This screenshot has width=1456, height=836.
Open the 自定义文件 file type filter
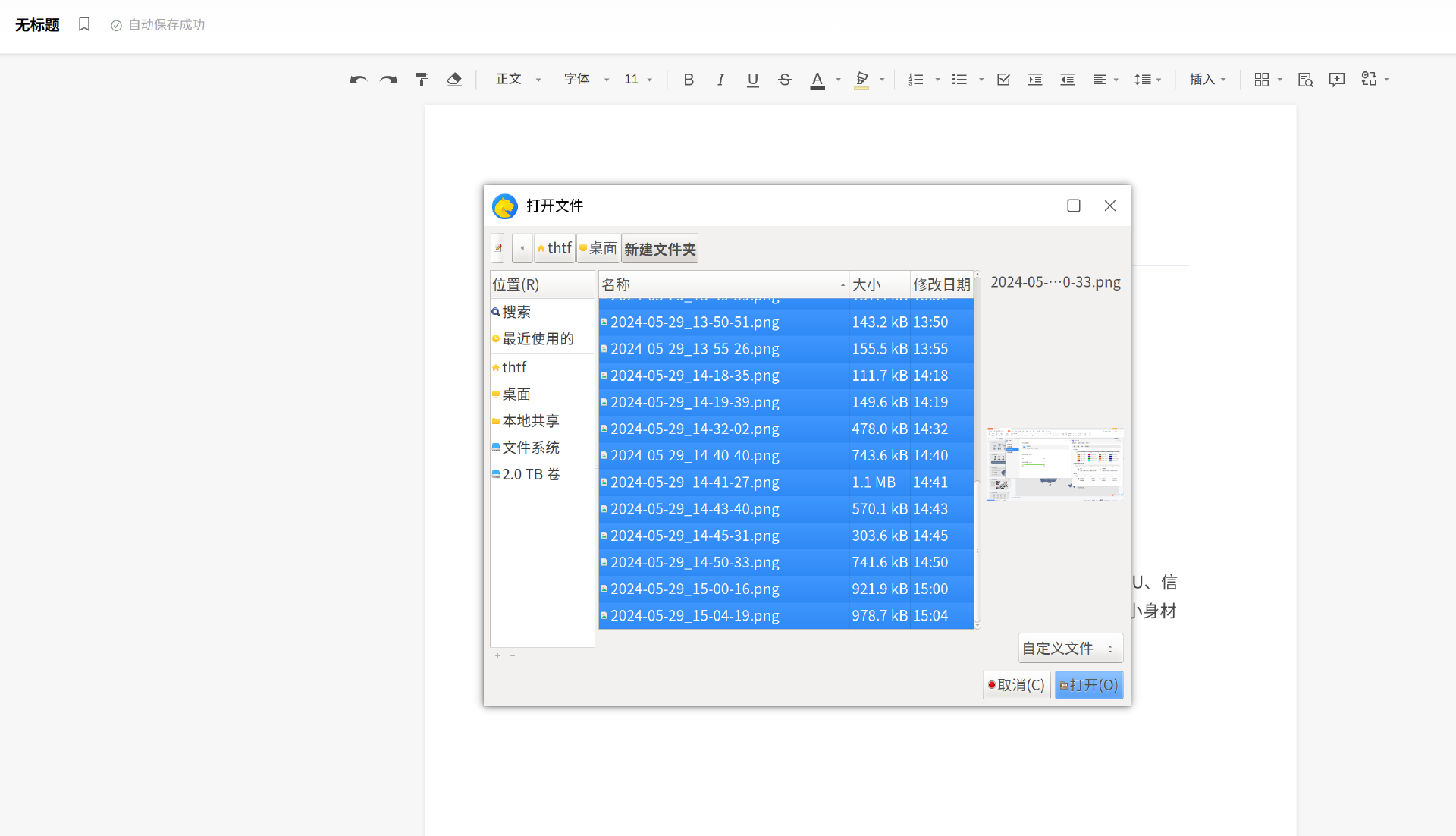click(1069, 649)
